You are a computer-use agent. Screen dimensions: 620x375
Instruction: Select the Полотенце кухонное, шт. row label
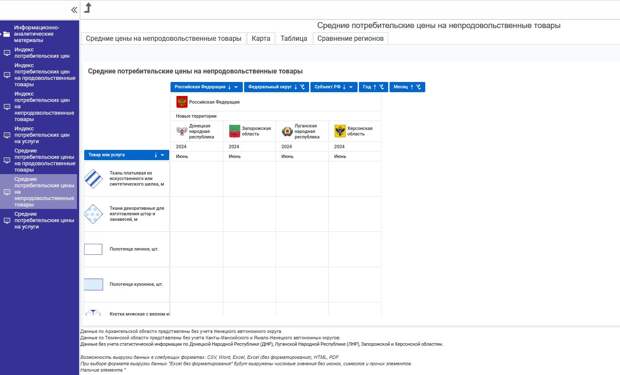(x=136, y=284)
